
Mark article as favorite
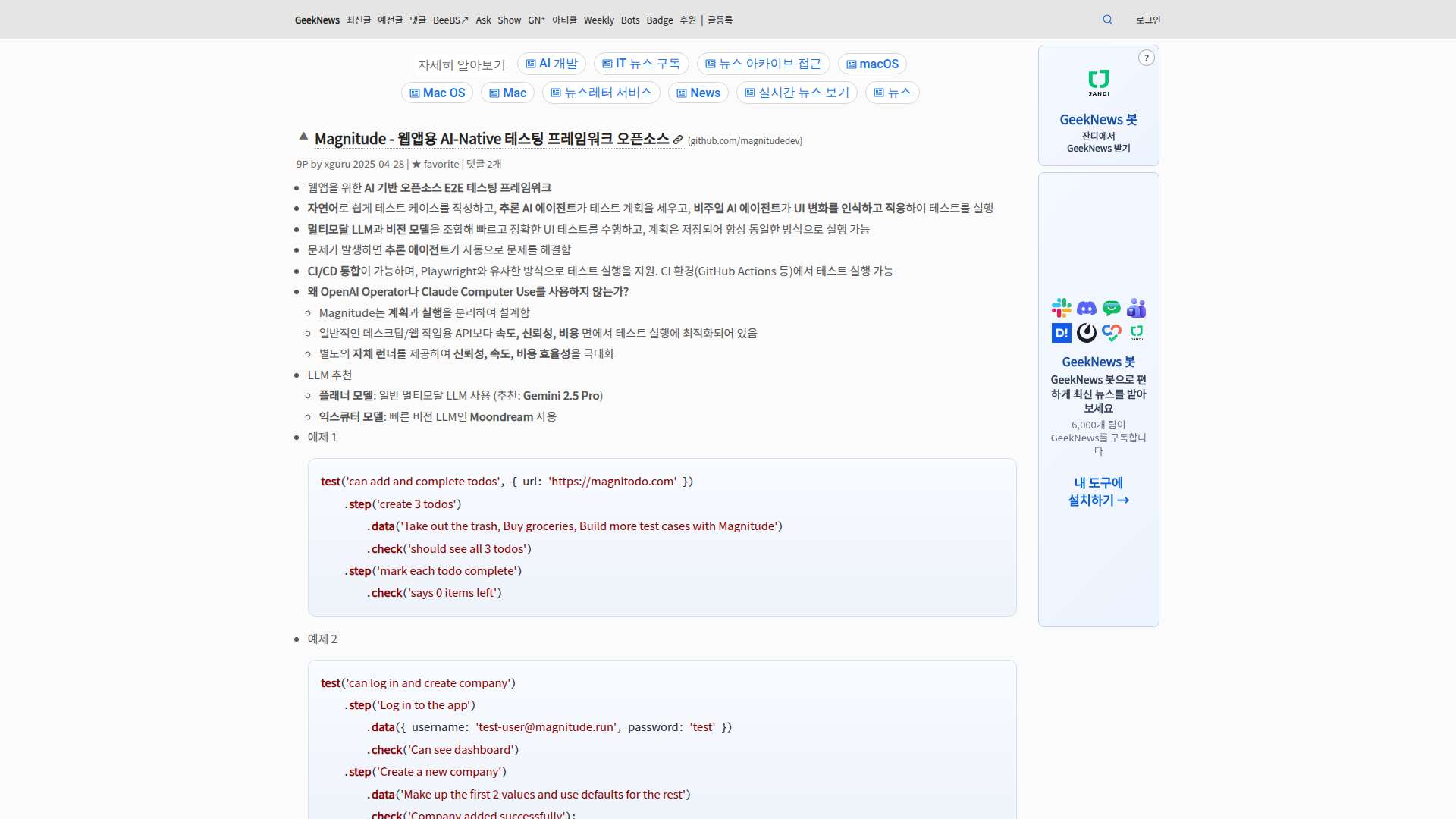click(435, 164)
